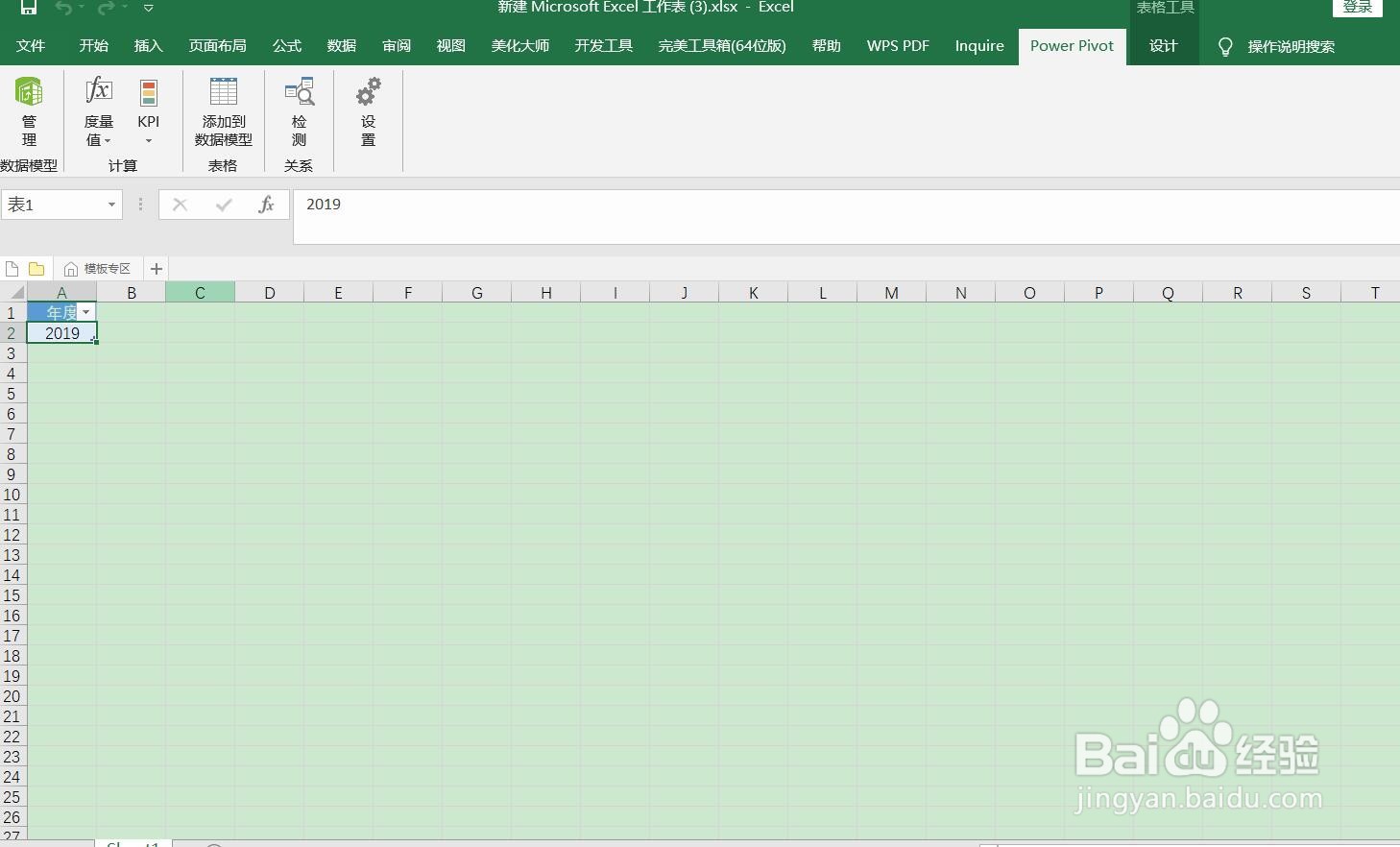Click the confirm checkmark in formula bar
This screenshot has width=1400, height=847.
pyautogui.click(x=224, y=205)
